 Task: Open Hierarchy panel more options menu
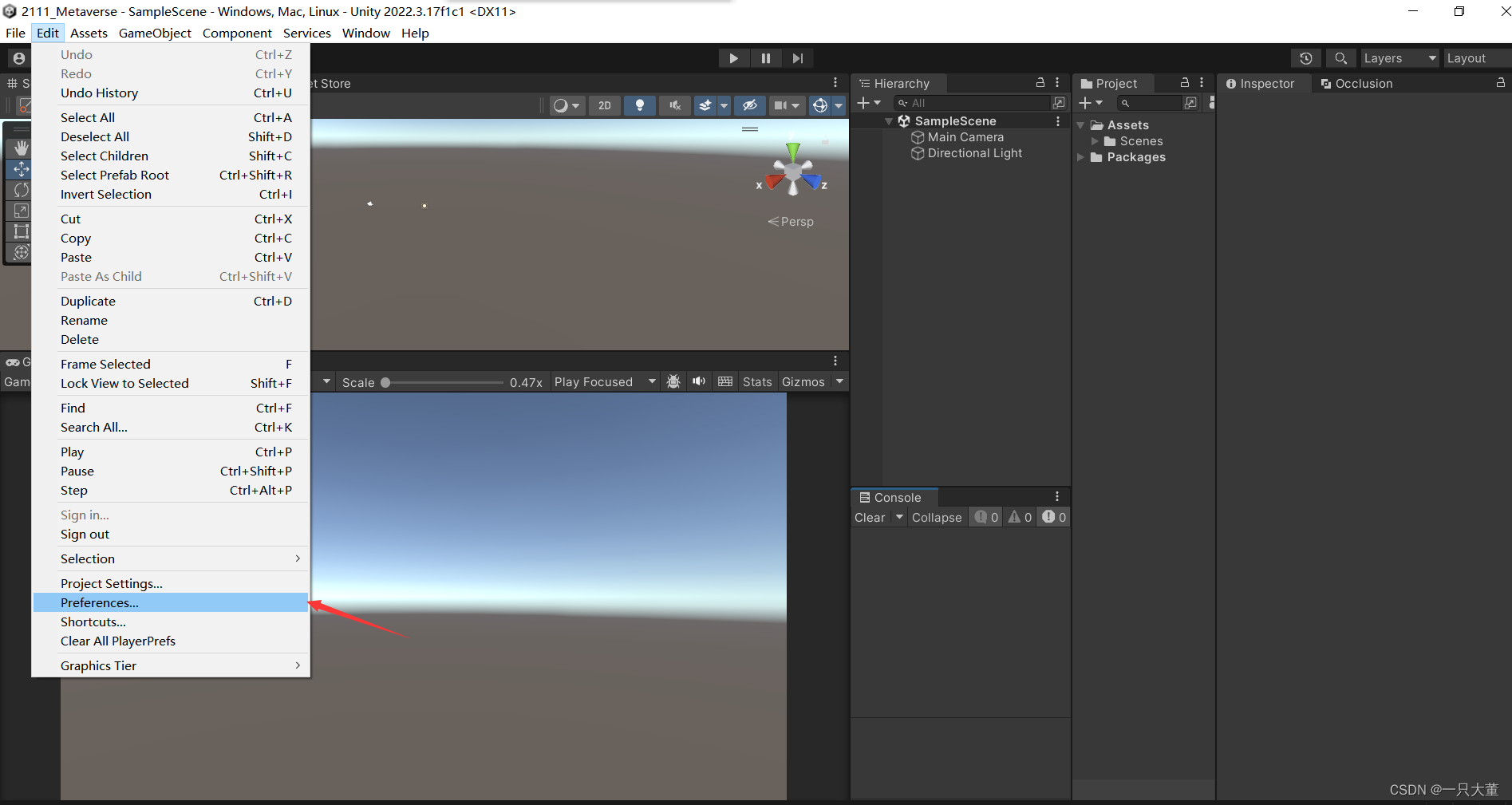1057,83
